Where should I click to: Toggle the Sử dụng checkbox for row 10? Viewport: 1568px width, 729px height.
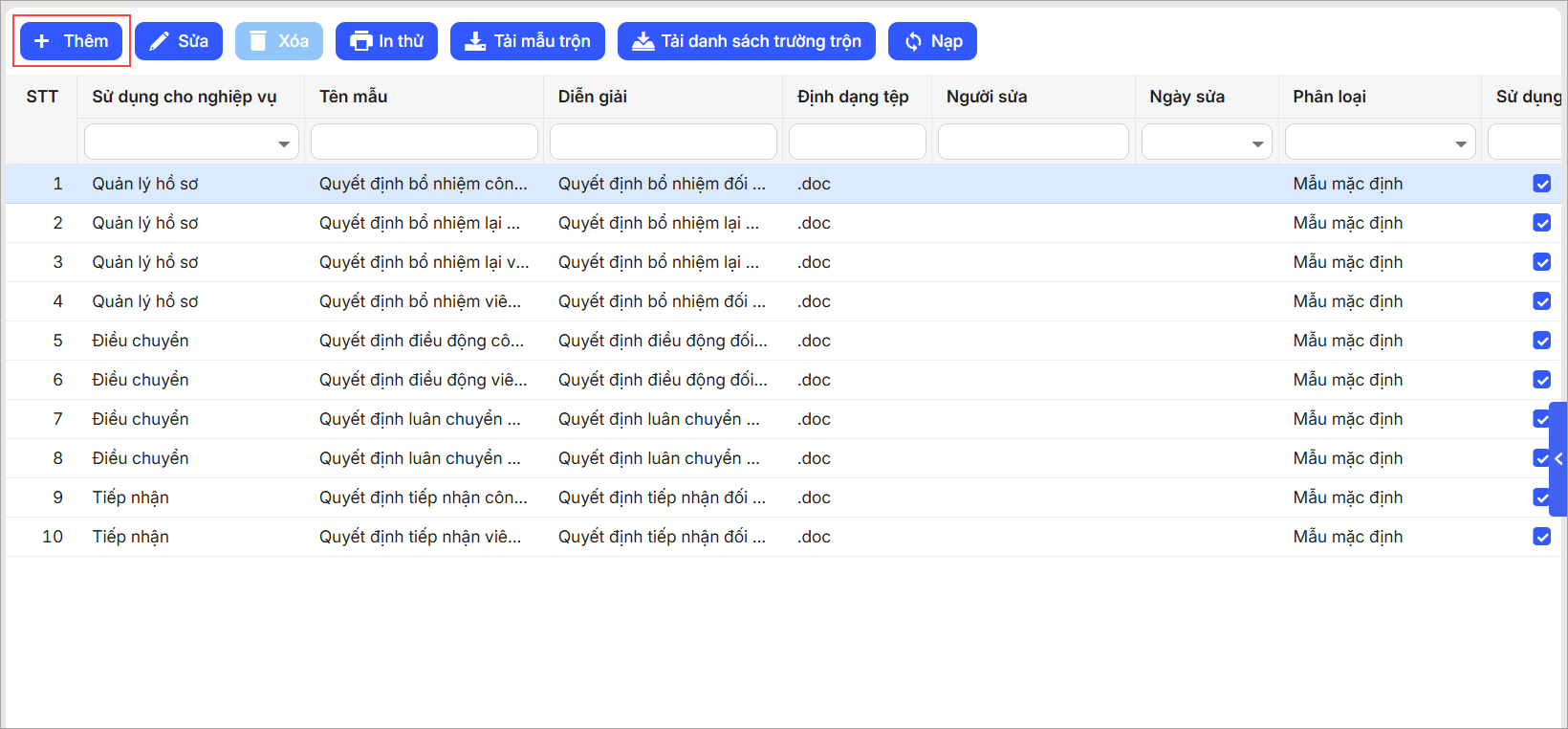1541,537
